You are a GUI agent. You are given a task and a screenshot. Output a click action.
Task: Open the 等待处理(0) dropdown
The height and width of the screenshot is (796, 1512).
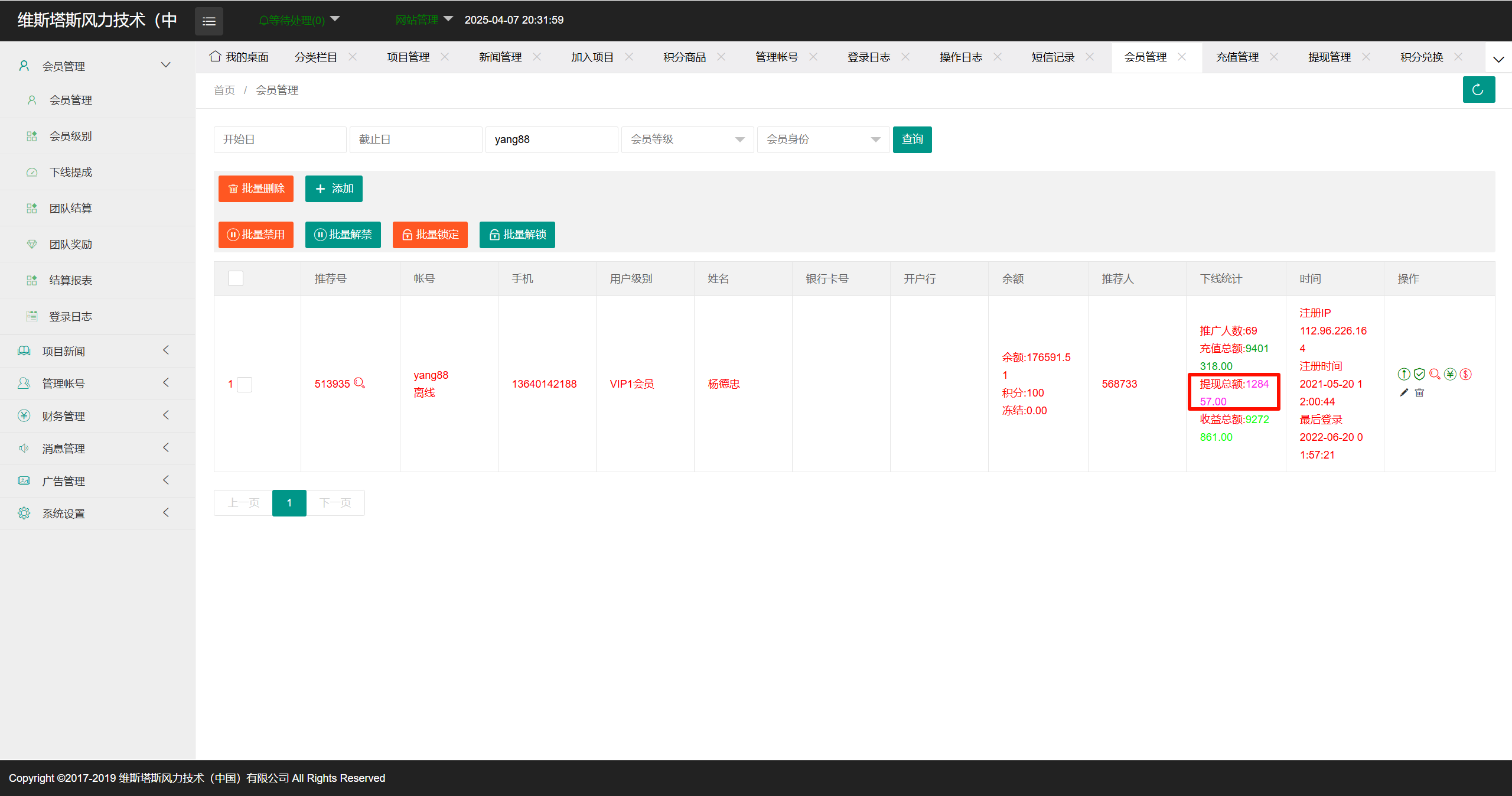[299, 20]
